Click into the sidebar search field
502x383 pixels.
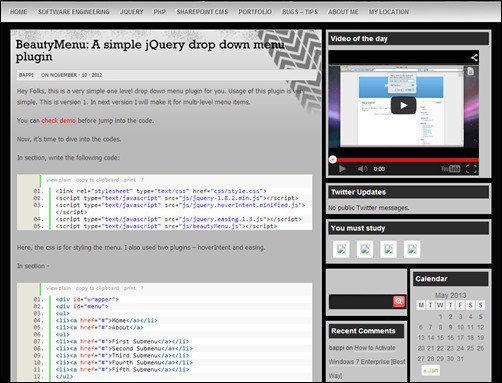[361, 302]
